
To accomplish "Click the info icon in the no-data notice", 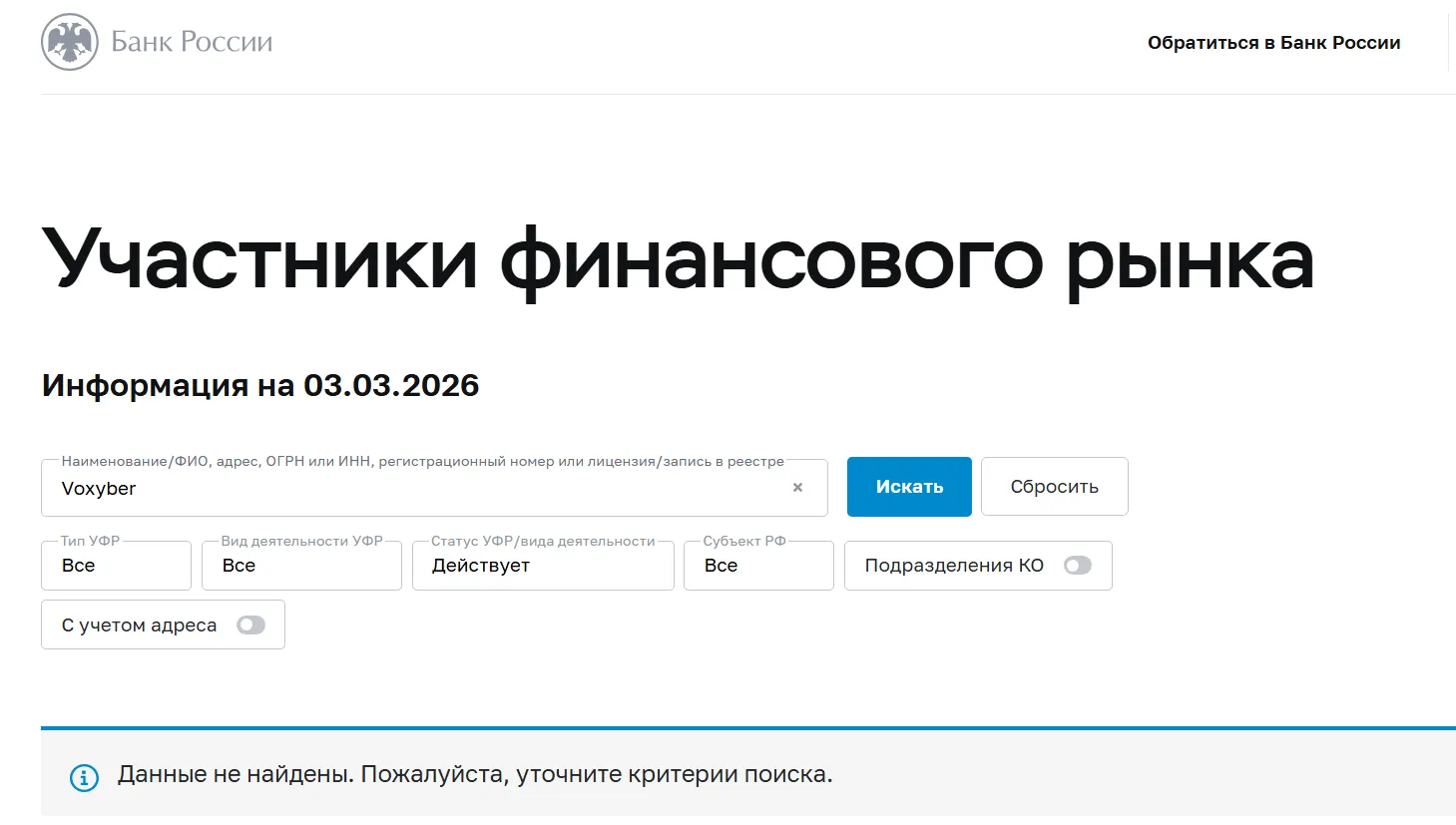I will pos(84,777).
